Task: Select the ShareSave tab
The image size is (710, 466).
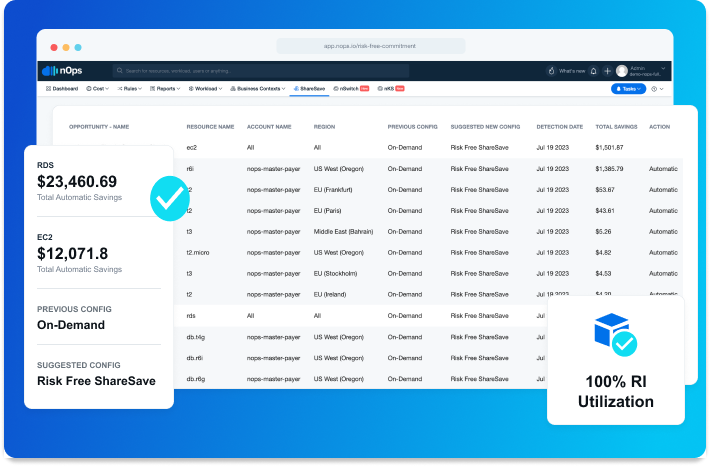Action: pyautogui.click(x=309, y=89)
